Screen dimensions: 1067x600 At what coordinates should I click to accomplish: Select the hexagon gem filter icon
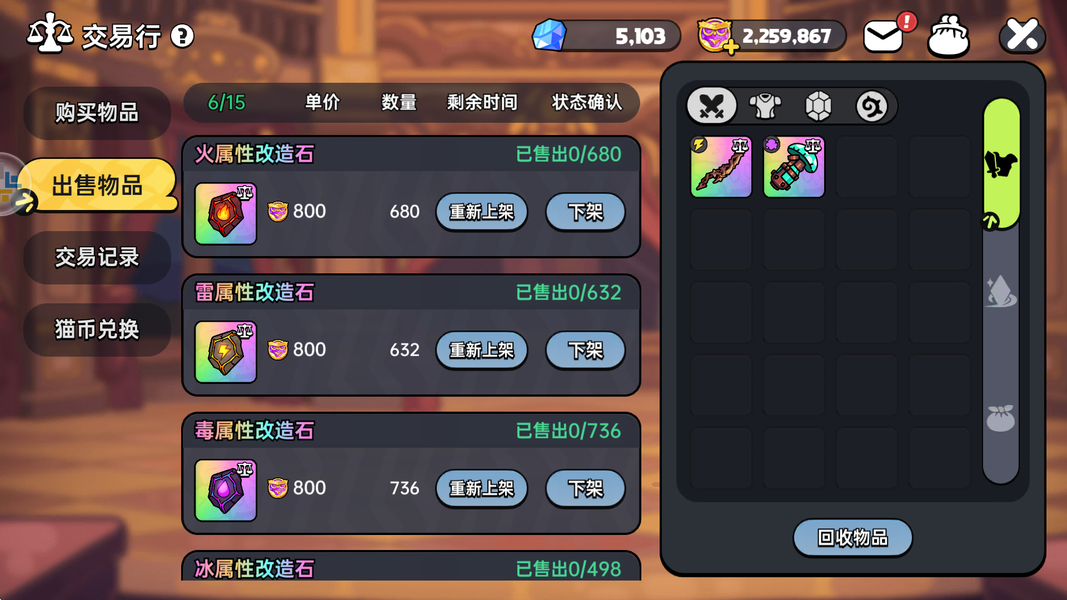click(x=818, y=106)
